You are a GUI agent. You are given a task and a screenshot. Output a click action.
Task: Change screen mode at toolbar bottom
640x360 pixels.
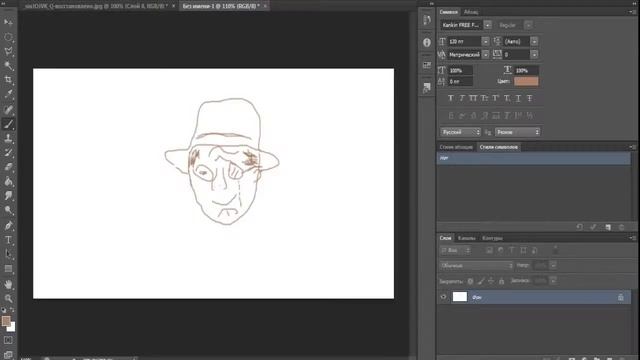(x=8, y=354)
